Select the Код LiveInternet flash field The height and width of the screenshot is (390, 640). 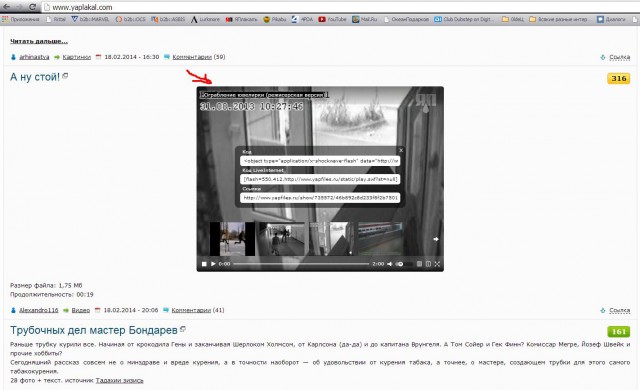click(x=320, y=179)
